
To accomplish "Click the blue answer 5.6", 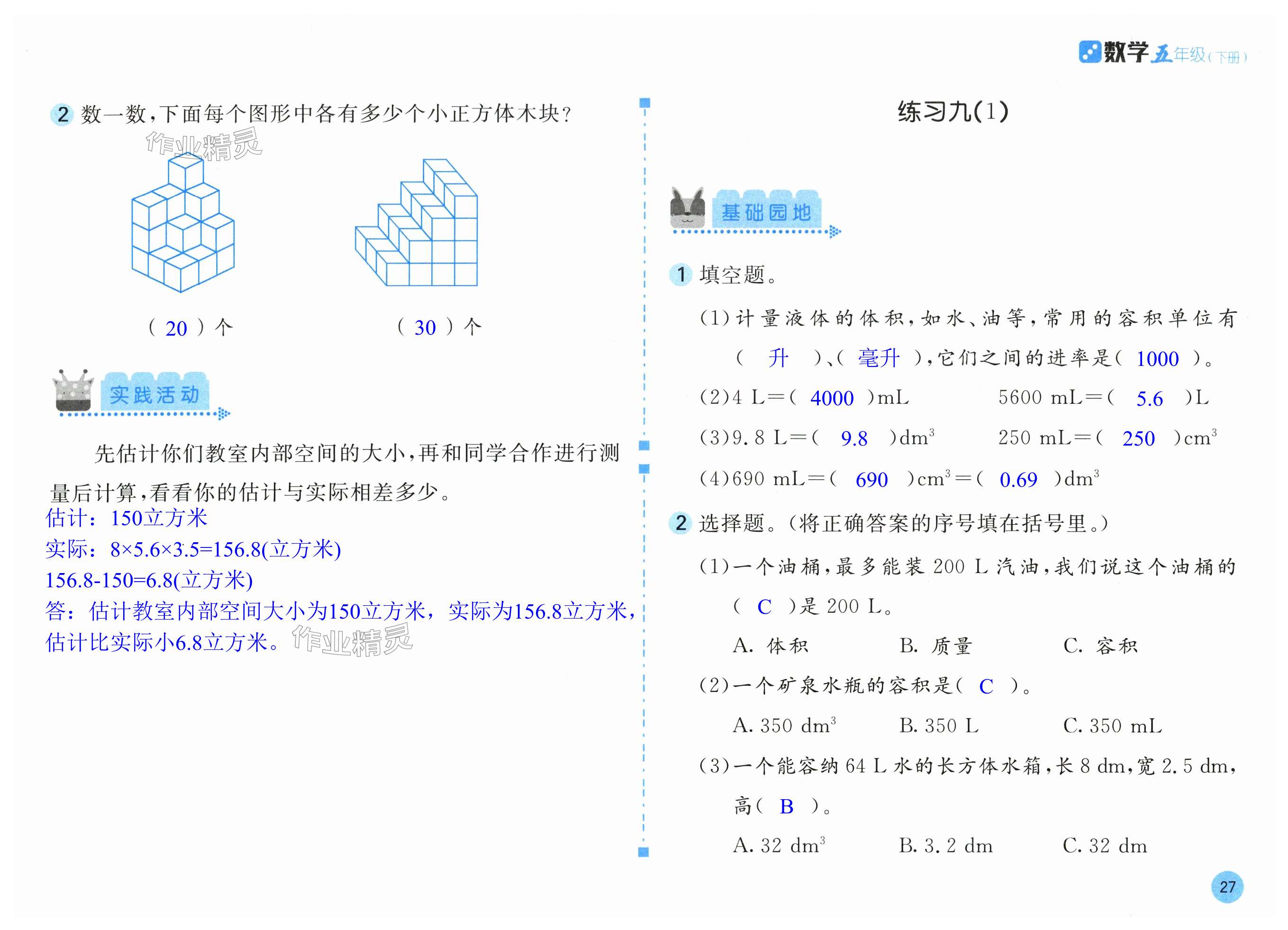I will [x=1150, y=399].
